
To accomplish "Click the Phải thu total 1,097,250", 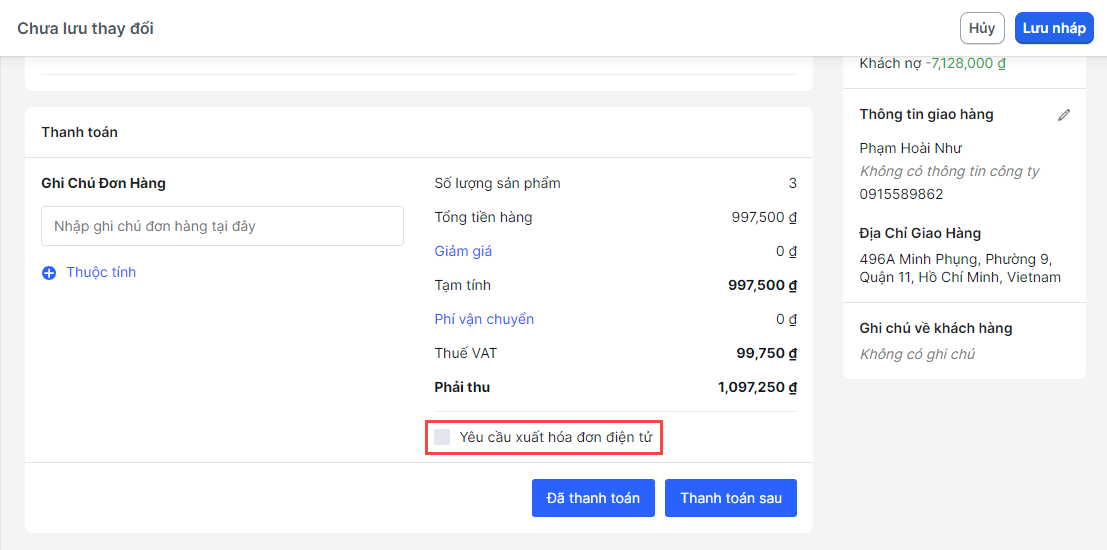I will [757, 387].
